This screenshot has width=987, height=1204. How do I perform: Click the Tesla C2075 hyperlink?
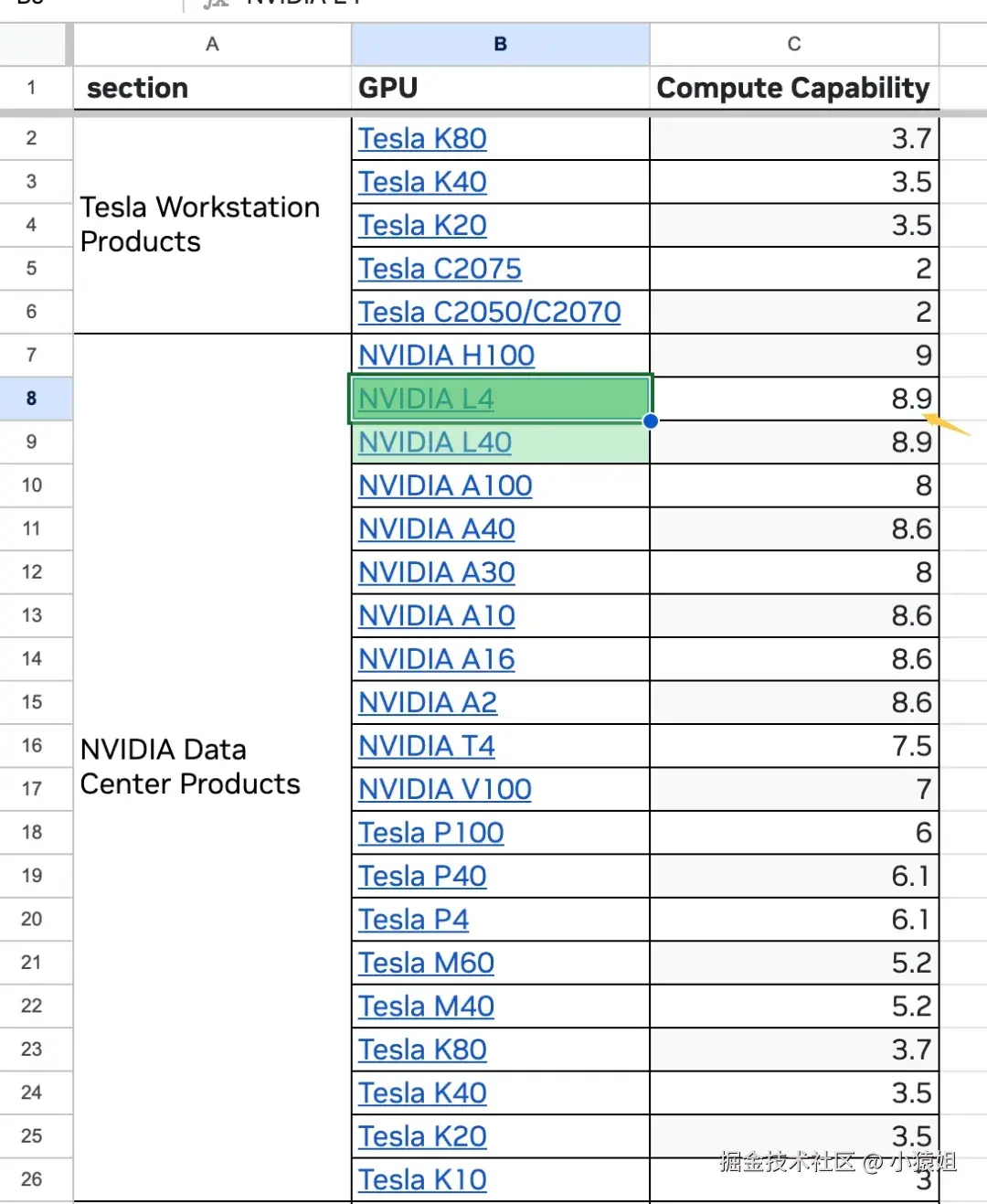pos(440,269)
